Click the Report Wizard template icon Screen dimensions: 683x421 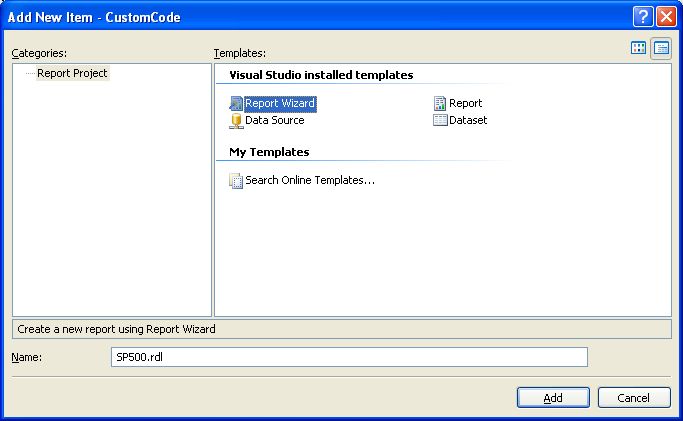tap(236, 103)
